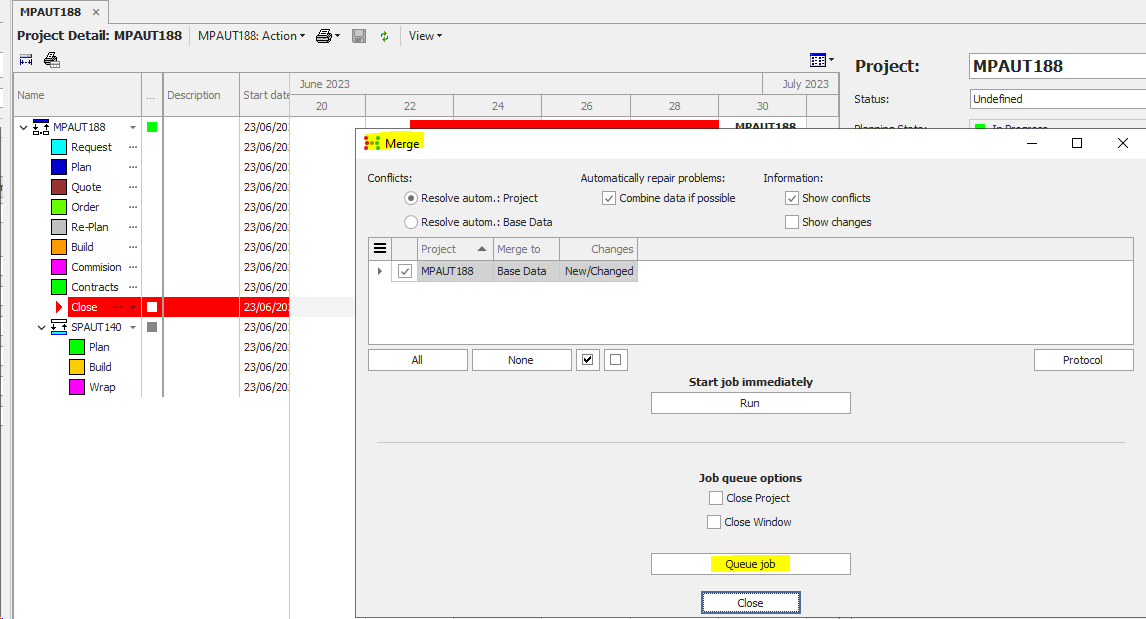Expand the MPAUT188 row arrow in Merge list
Viewport: 1146px width, 619px height.
[379, 271]
